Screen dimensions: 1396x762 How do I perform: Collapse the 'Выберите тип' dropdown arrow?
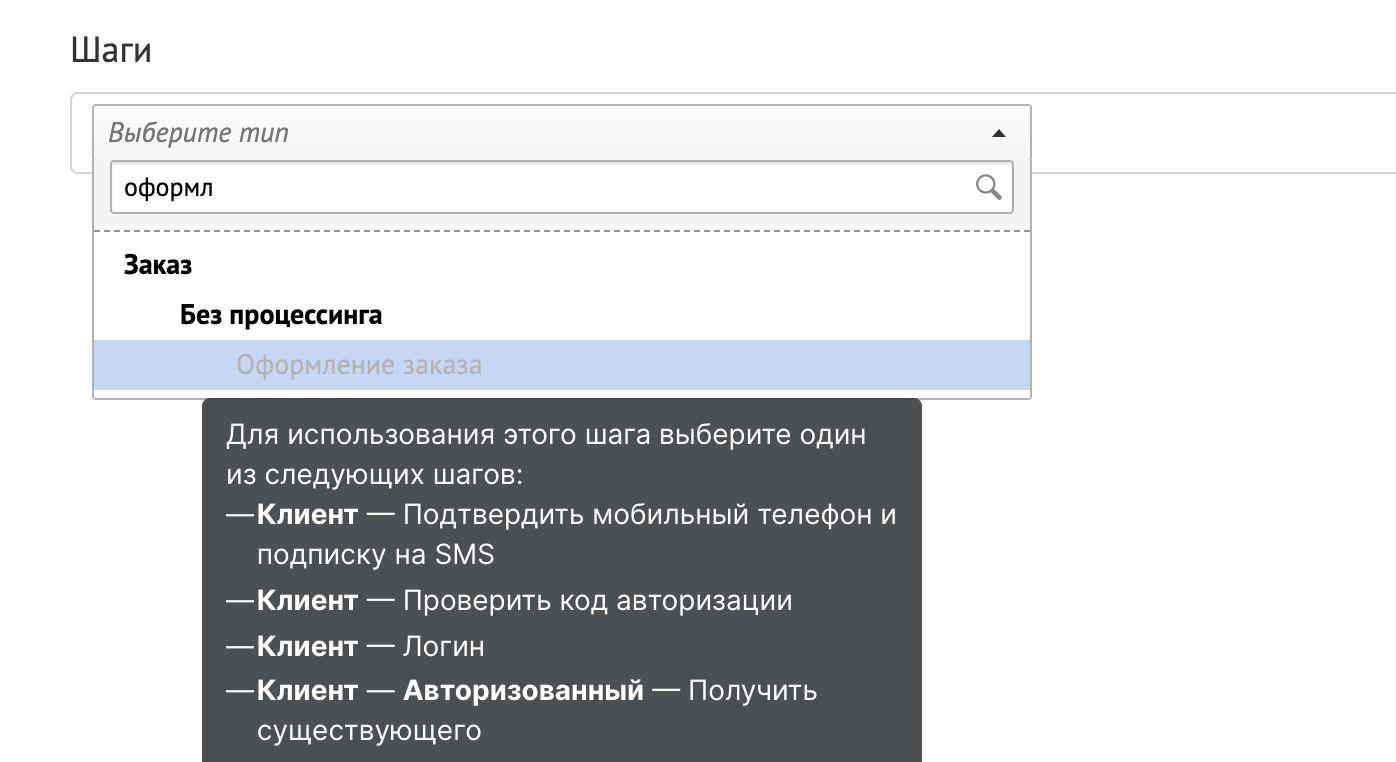pos(997,133)
